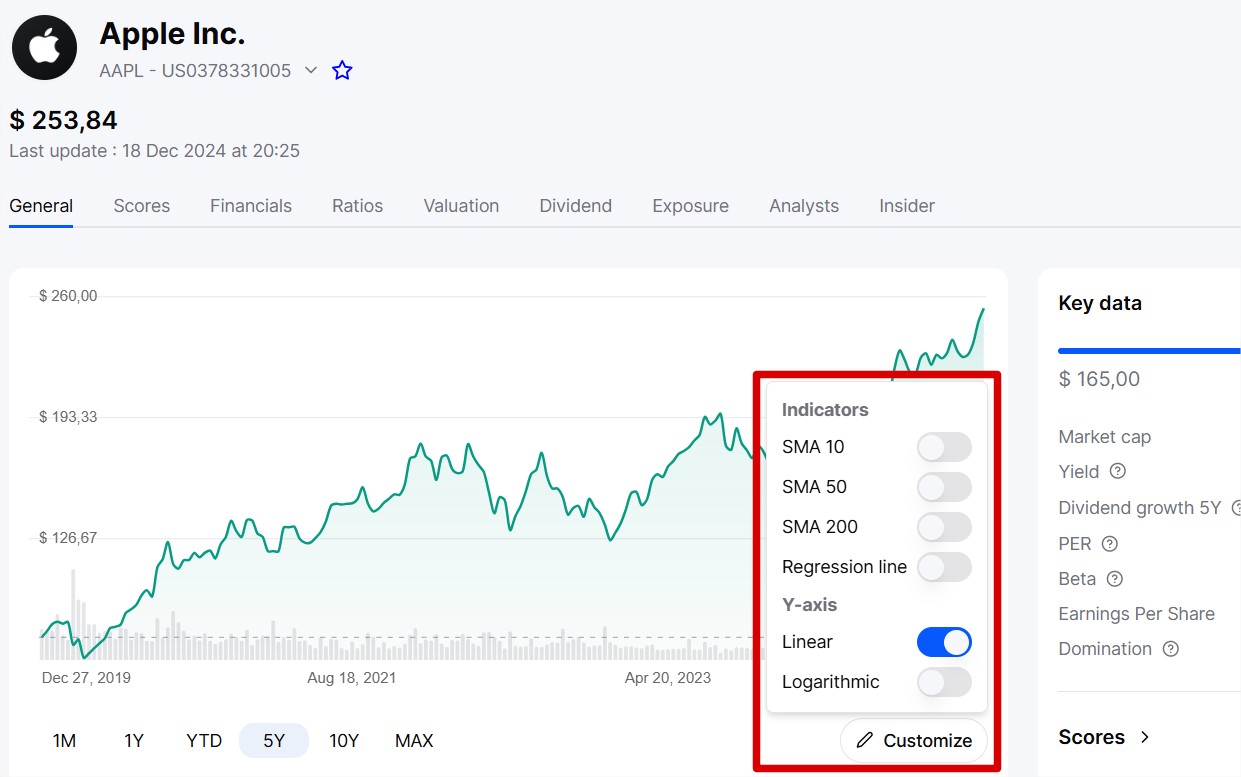
Task: Click the Apr 20, 2023 date label
Action: 668,678
